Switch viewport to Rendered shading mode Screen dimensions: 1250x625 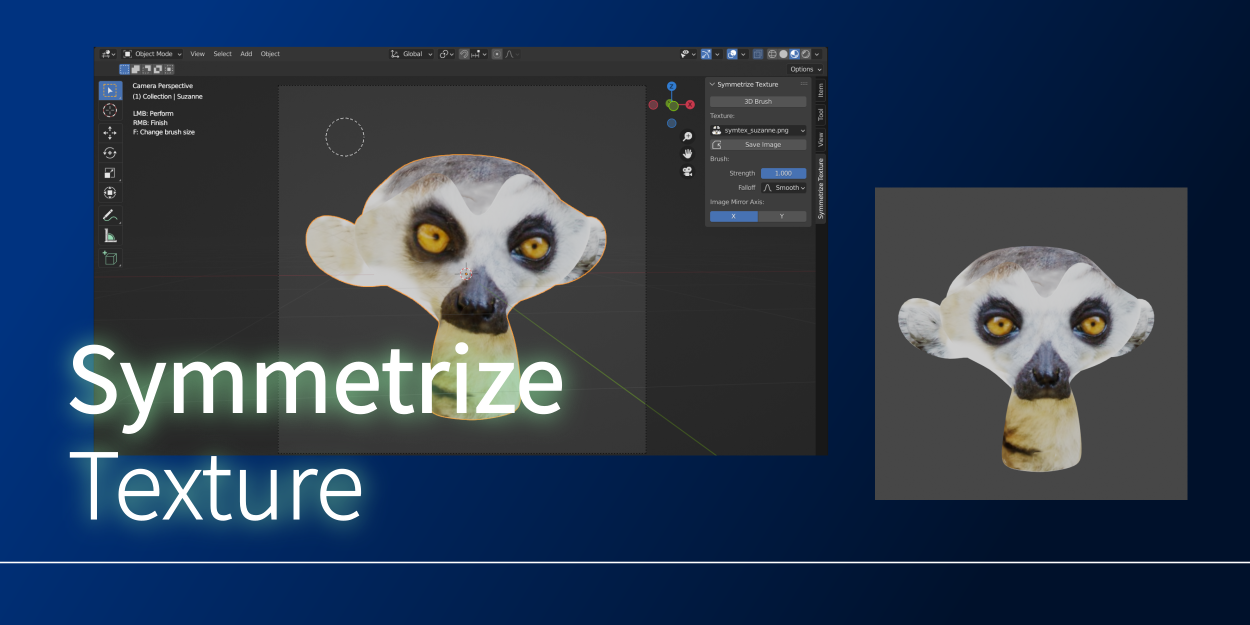pyautogui.click(x=805, y=54)
